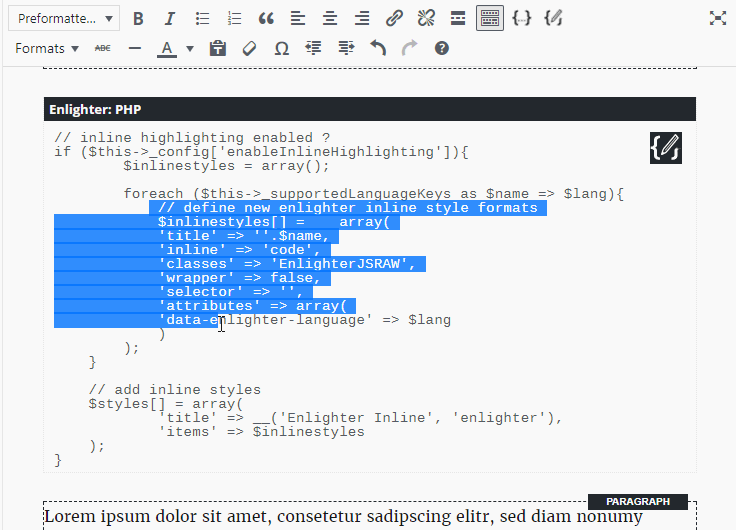Decrease indent
736x530 pixels.
[314, 48]
